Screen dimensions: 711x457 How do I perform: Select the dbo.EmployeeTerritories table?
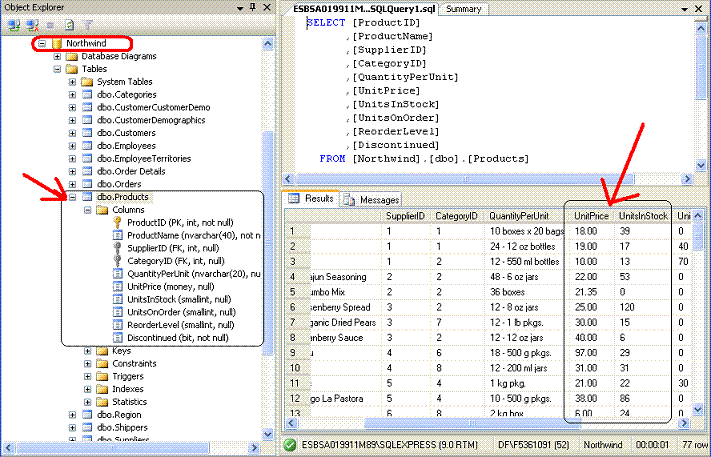pyautogui.click(x=144, y=159)
